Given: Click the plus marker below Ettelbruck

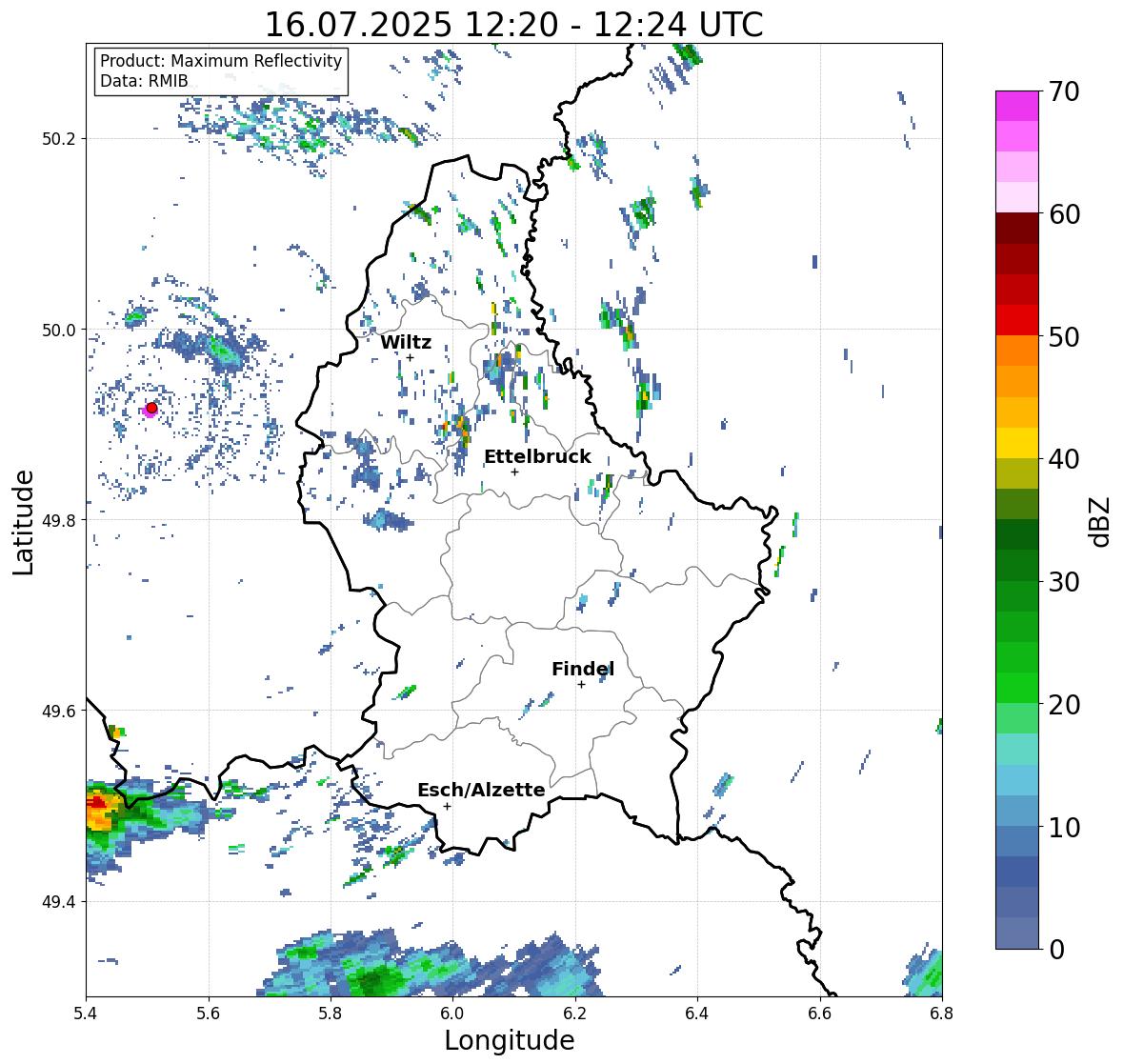Looking at the screenshot, I should point(514,472).
